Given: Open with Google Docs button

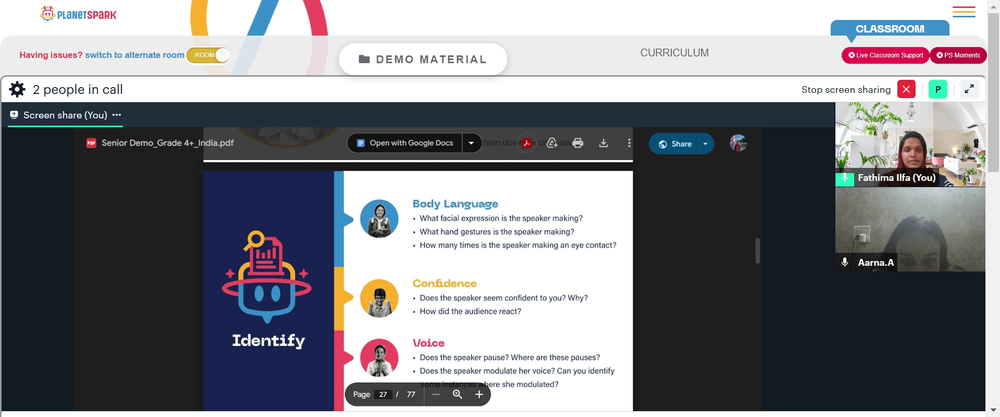Looking at the screenshot, I should pyautogui.click(x=405, y=143).
